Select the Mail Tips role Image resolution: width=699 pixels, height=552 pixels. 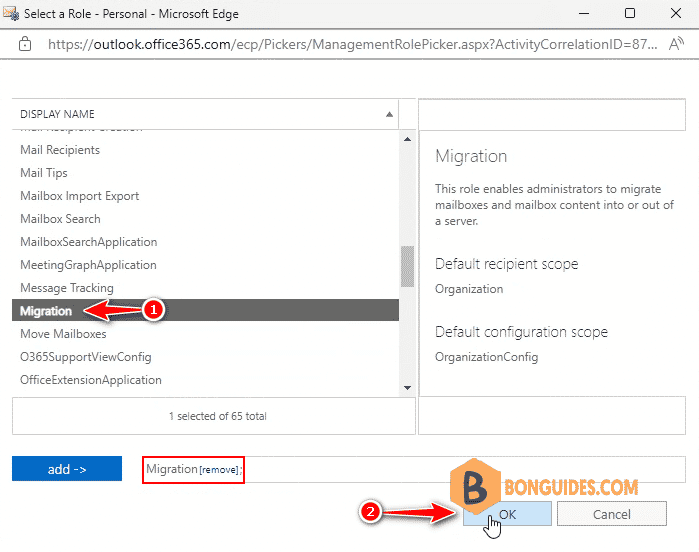pyautogui.click(x=44, y=173)
